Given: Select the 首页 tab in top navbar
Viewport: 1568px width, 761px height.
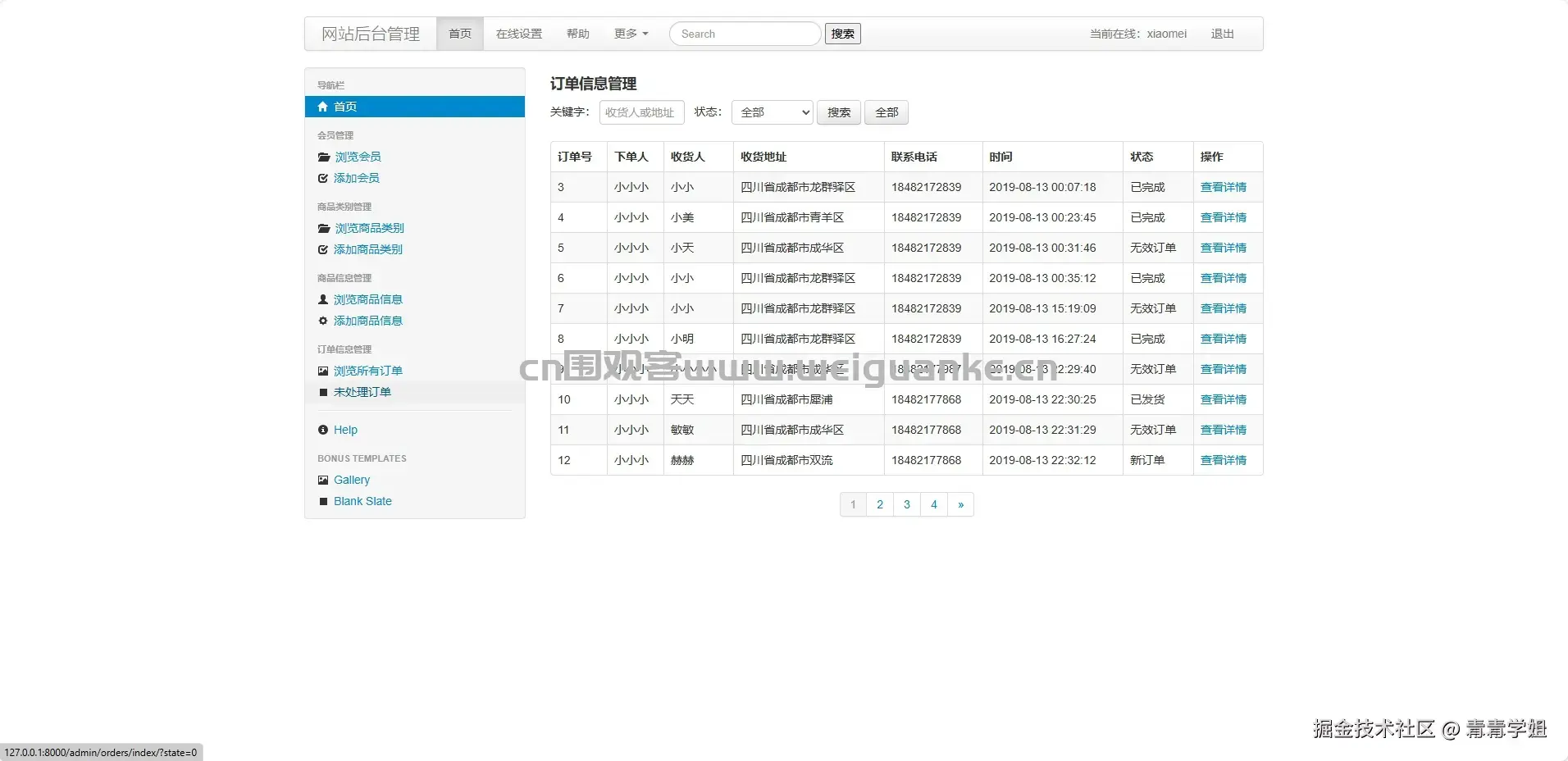Looking at the screenshot, I should click(460, 34).
